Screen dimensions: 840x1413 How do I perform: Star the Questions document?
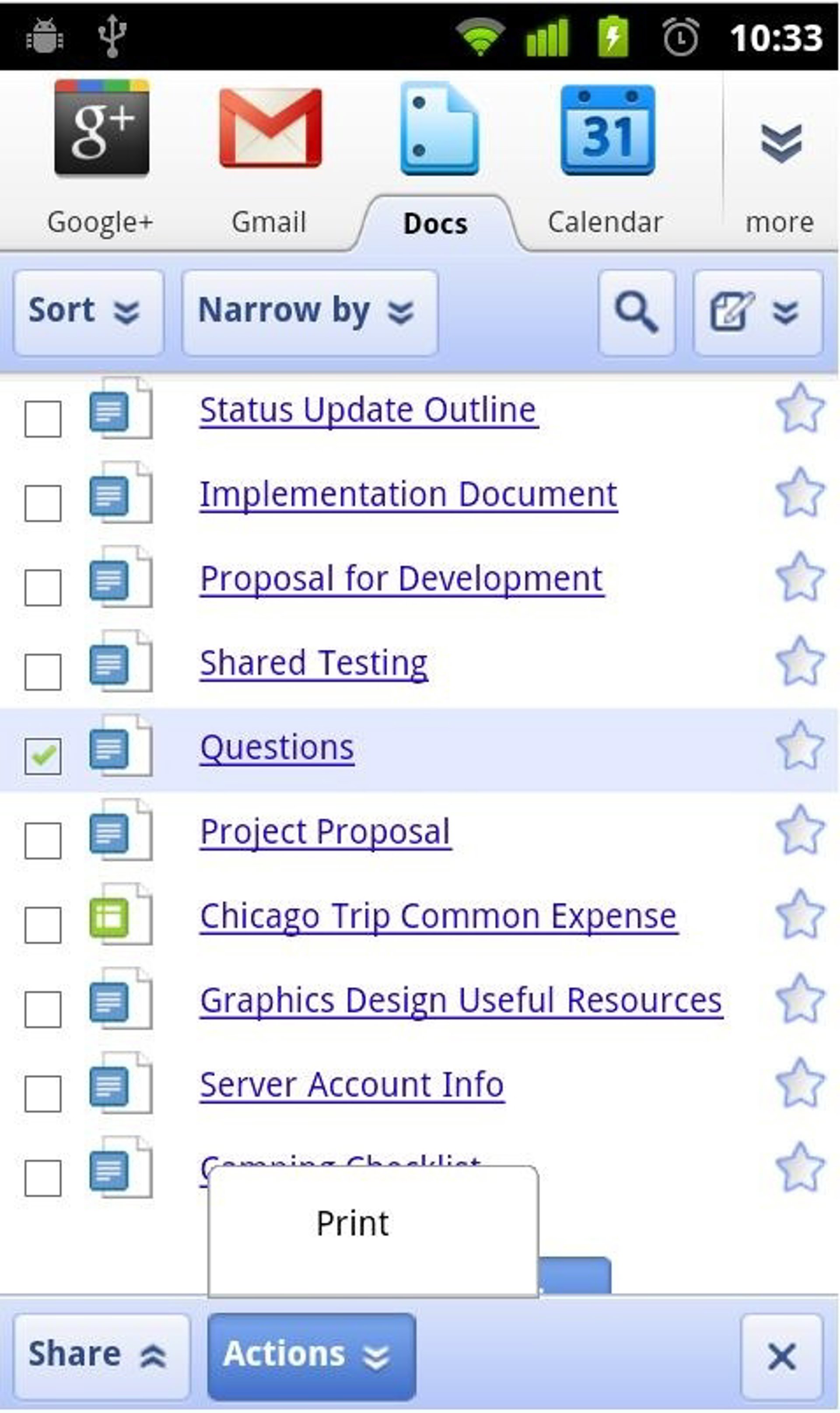coord(799,746)
